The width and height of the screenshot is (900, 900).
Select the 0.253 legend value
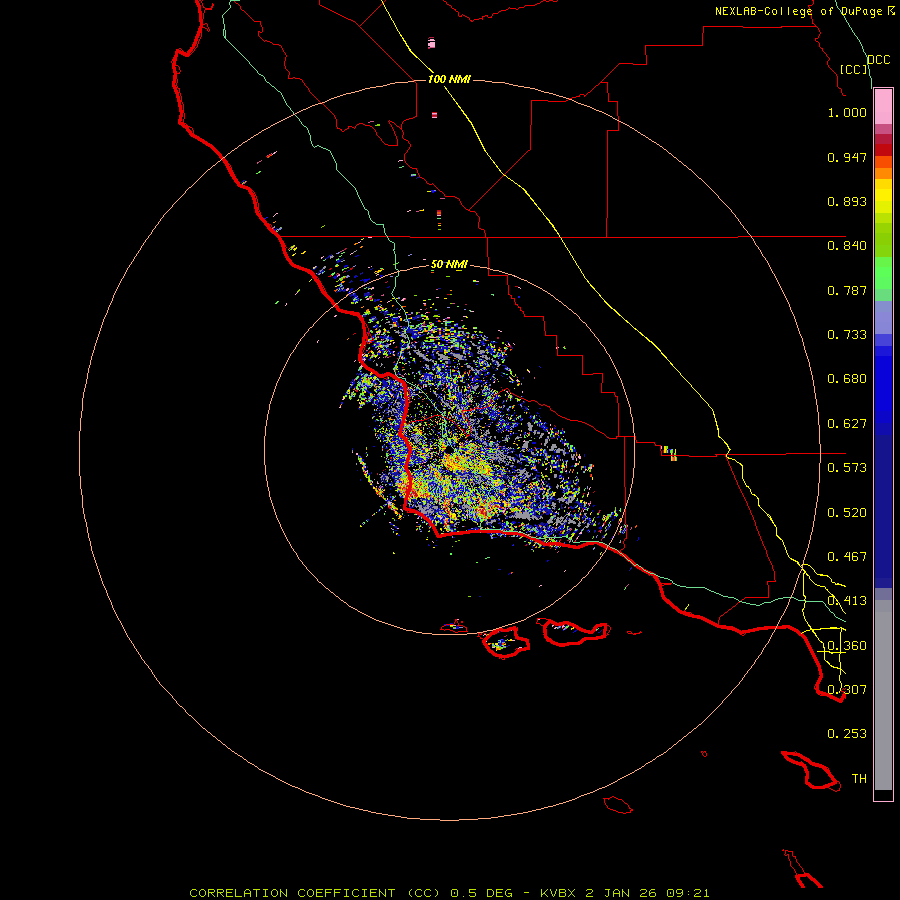point(847,734)
